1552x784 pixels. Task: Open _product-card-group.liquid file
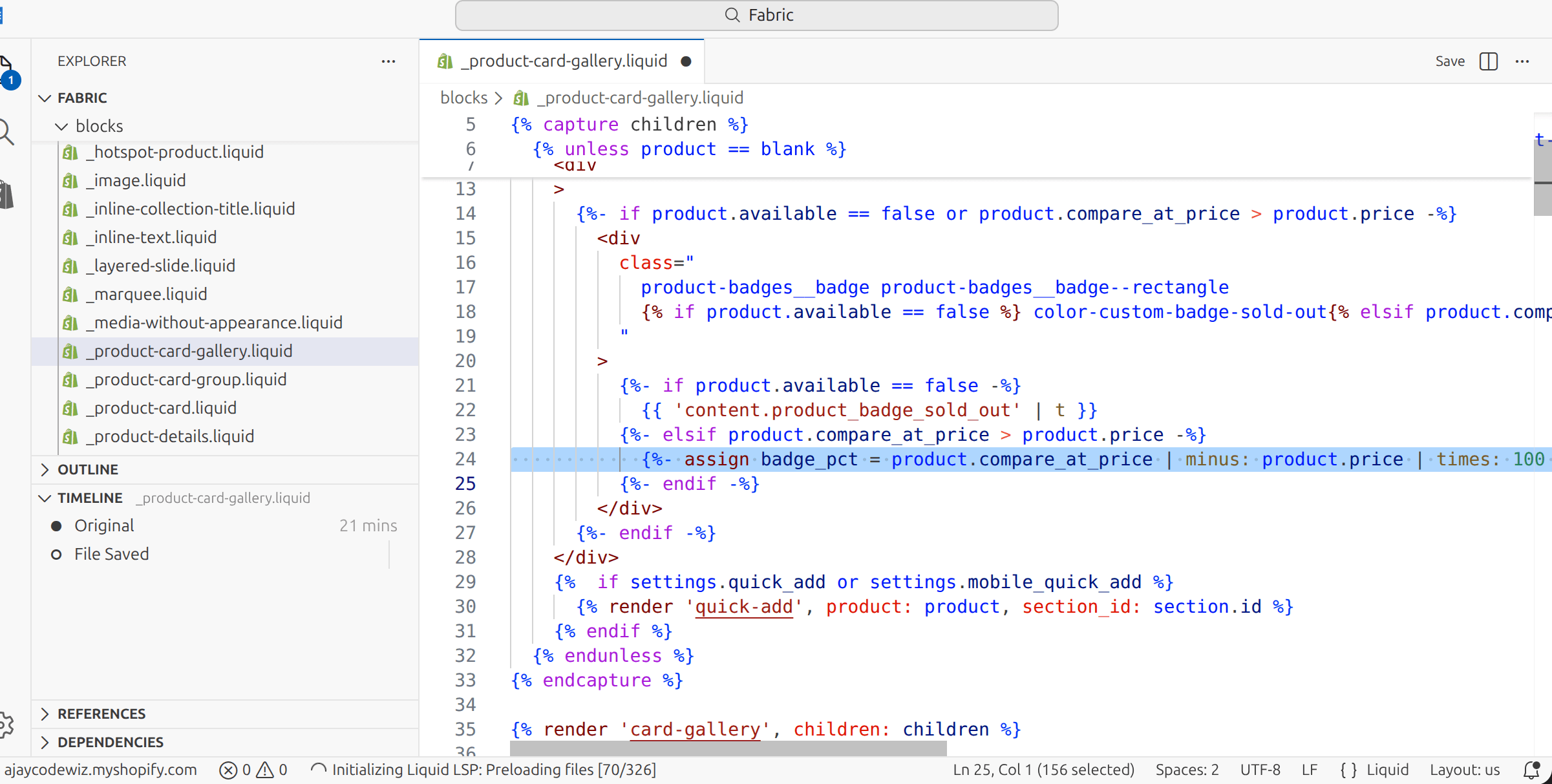(x=225, y=380)
